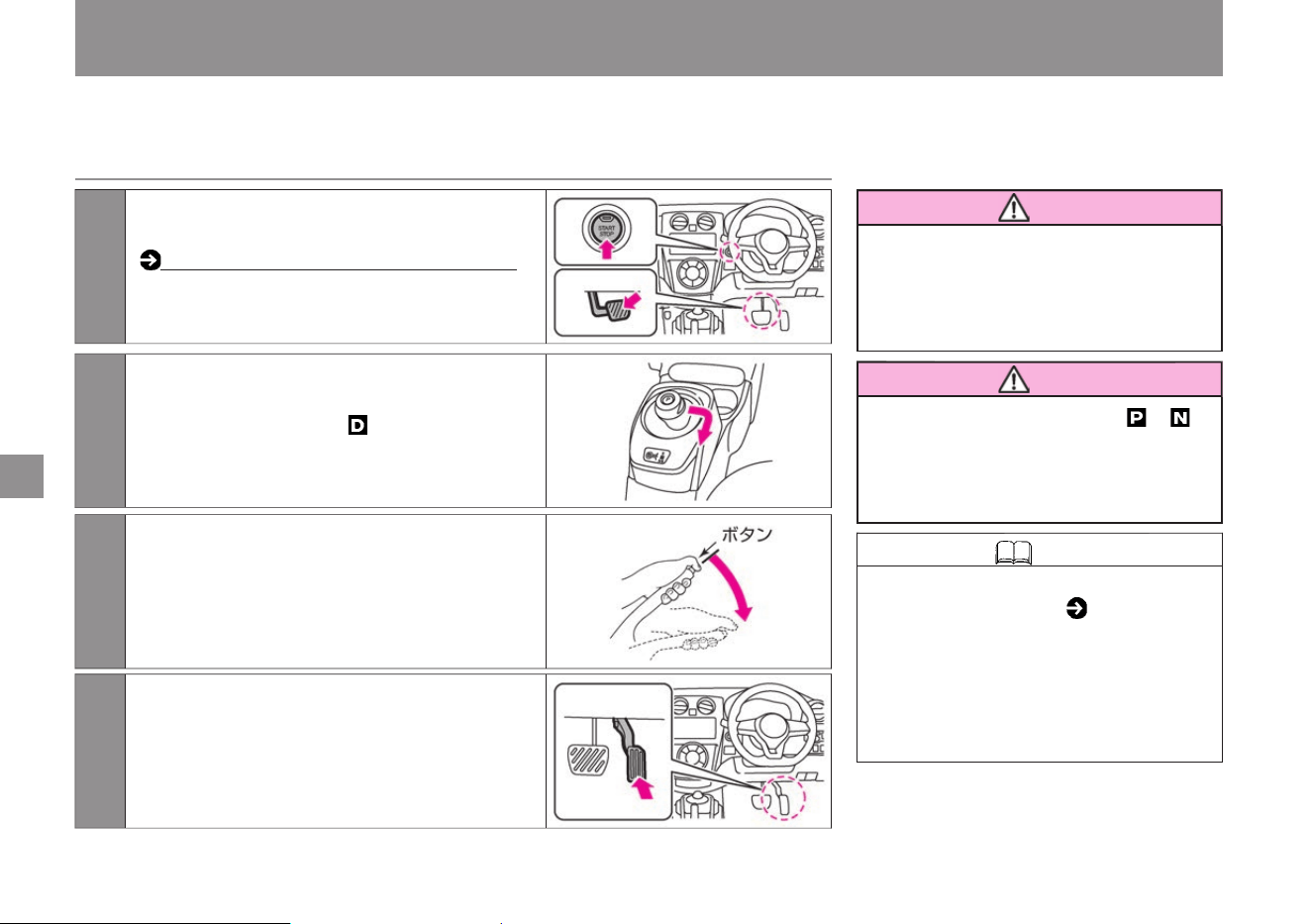The height and width of the screenshot is (924, 1311).
Task: Click the gray number cell of step four
Action: (x=100, y=751)
